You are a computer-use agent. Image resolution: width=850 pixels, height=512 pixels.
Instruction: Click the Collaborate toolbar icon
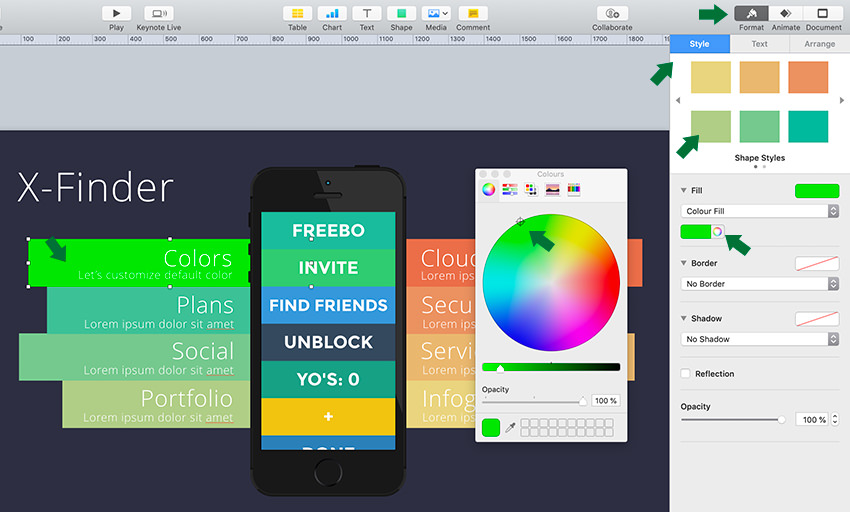[612, 14]
